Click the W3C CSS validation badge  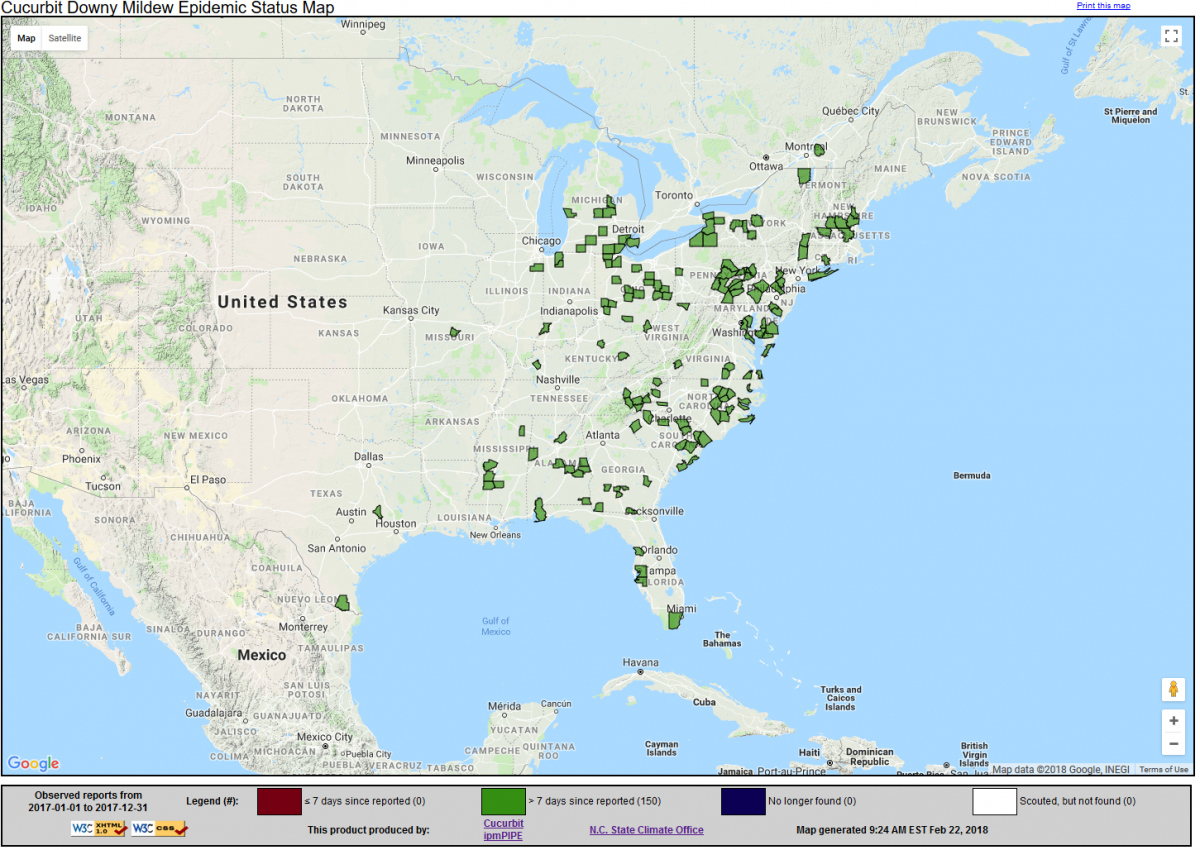[x=159, y=828]
